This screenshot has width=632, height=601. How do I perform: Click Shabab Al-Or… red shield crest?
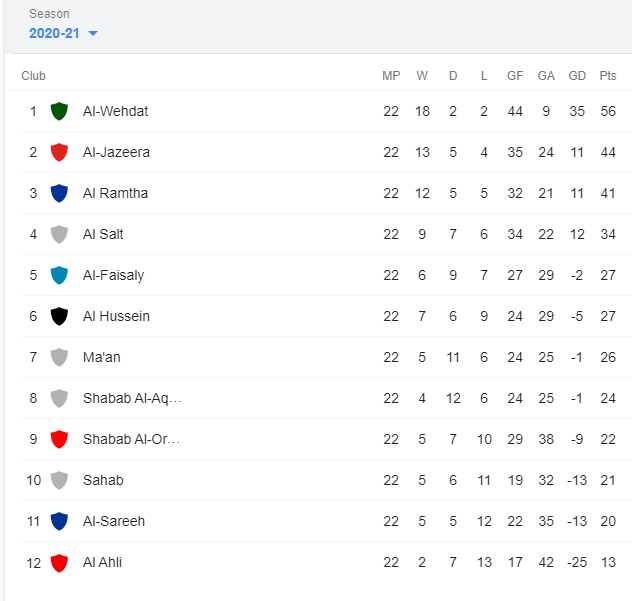coord(59,439)
